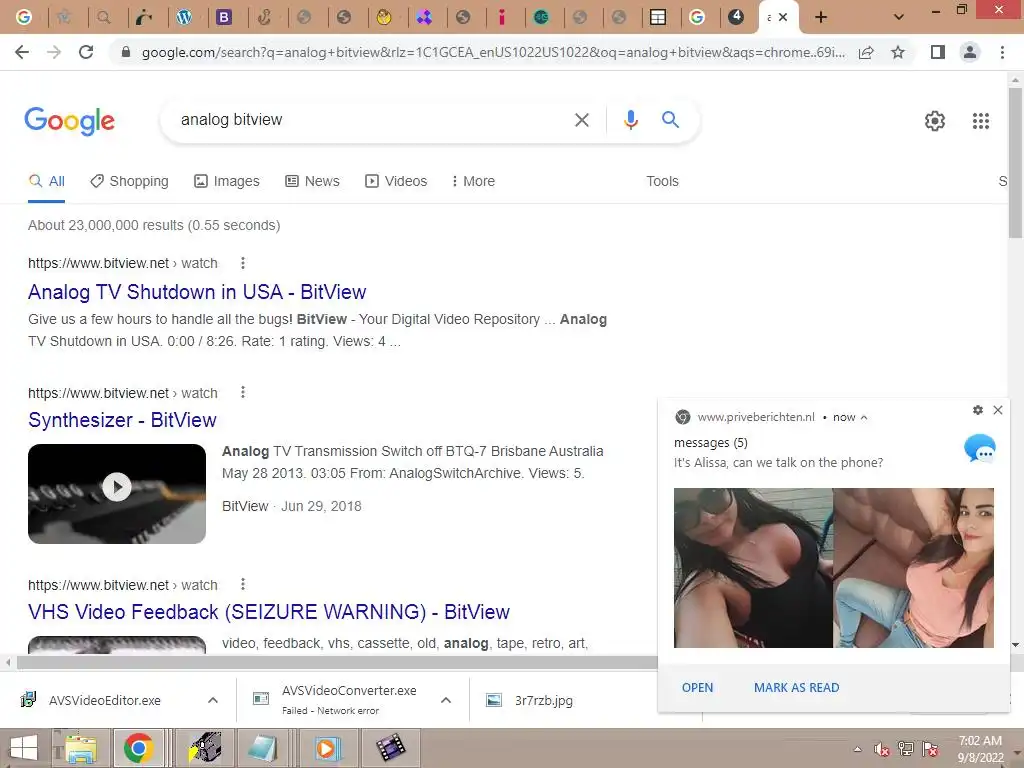
Task: Open the notification's photo preview
Action: (x=834, y=568)
